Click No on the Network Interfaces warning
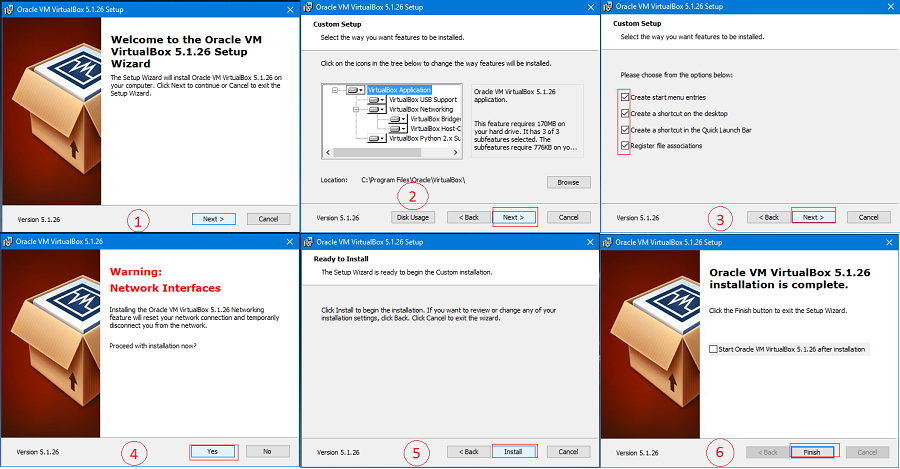This screenshot has height=469, width=900. 267,452
